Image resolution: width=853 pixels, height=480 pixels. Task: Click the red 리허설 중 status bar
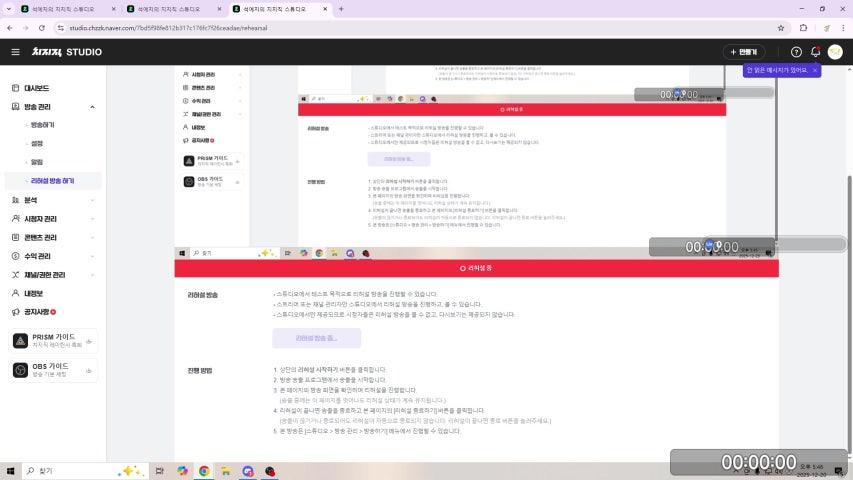coord(477,268)
